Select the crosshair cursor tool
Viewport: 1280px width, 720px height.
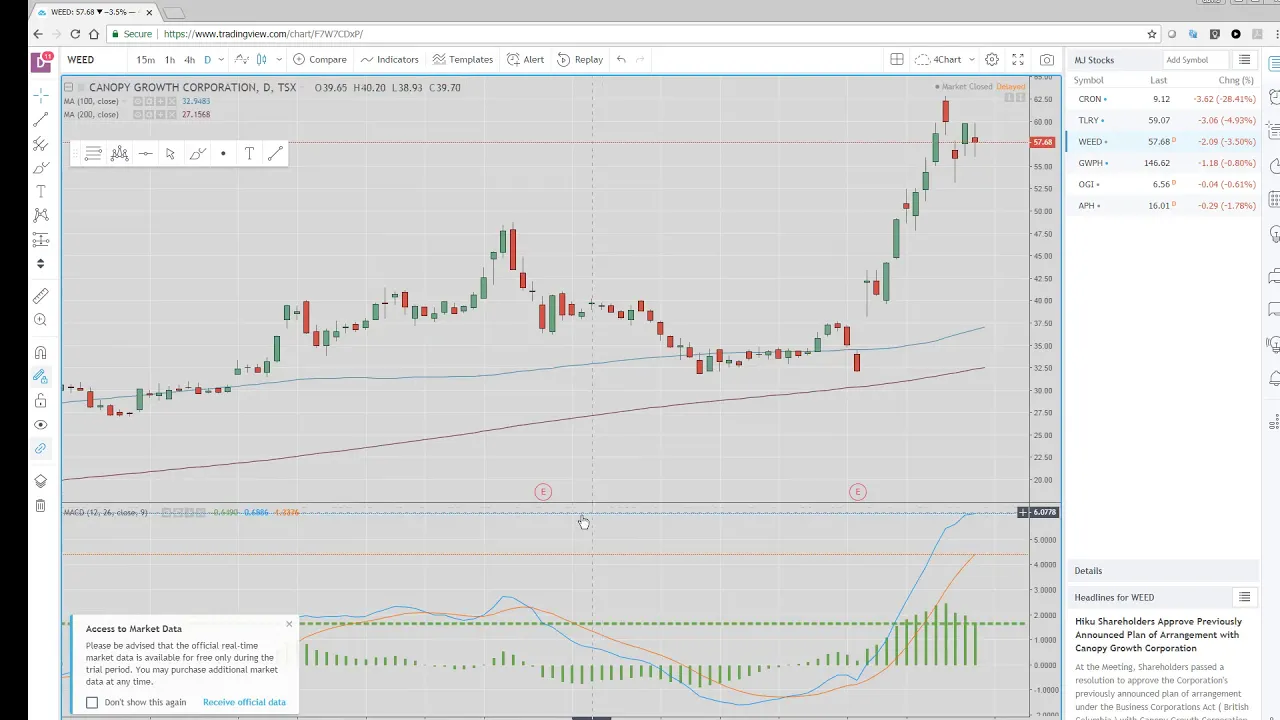[40, 96]
